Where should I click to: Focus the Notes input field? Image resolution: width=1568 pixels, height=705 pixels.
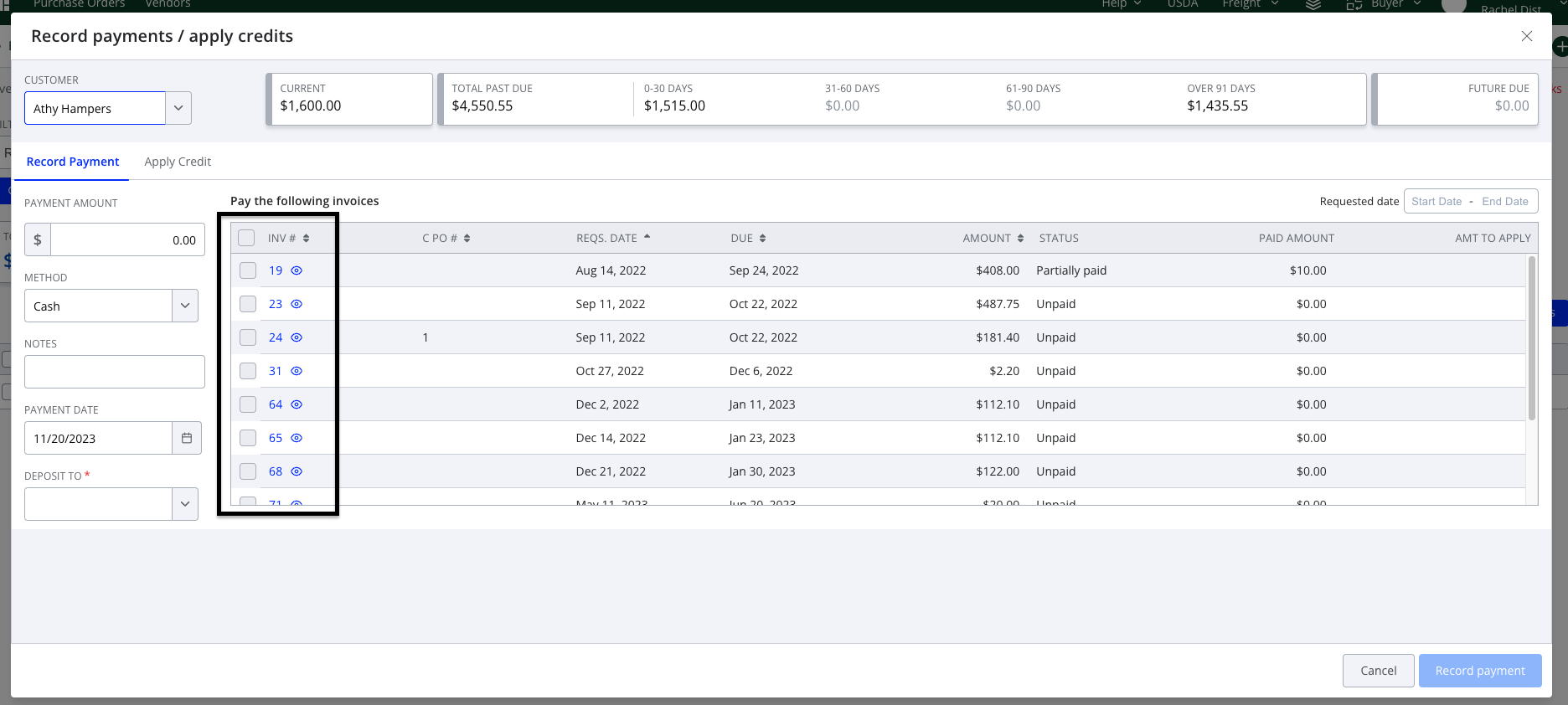pos(115,372)
